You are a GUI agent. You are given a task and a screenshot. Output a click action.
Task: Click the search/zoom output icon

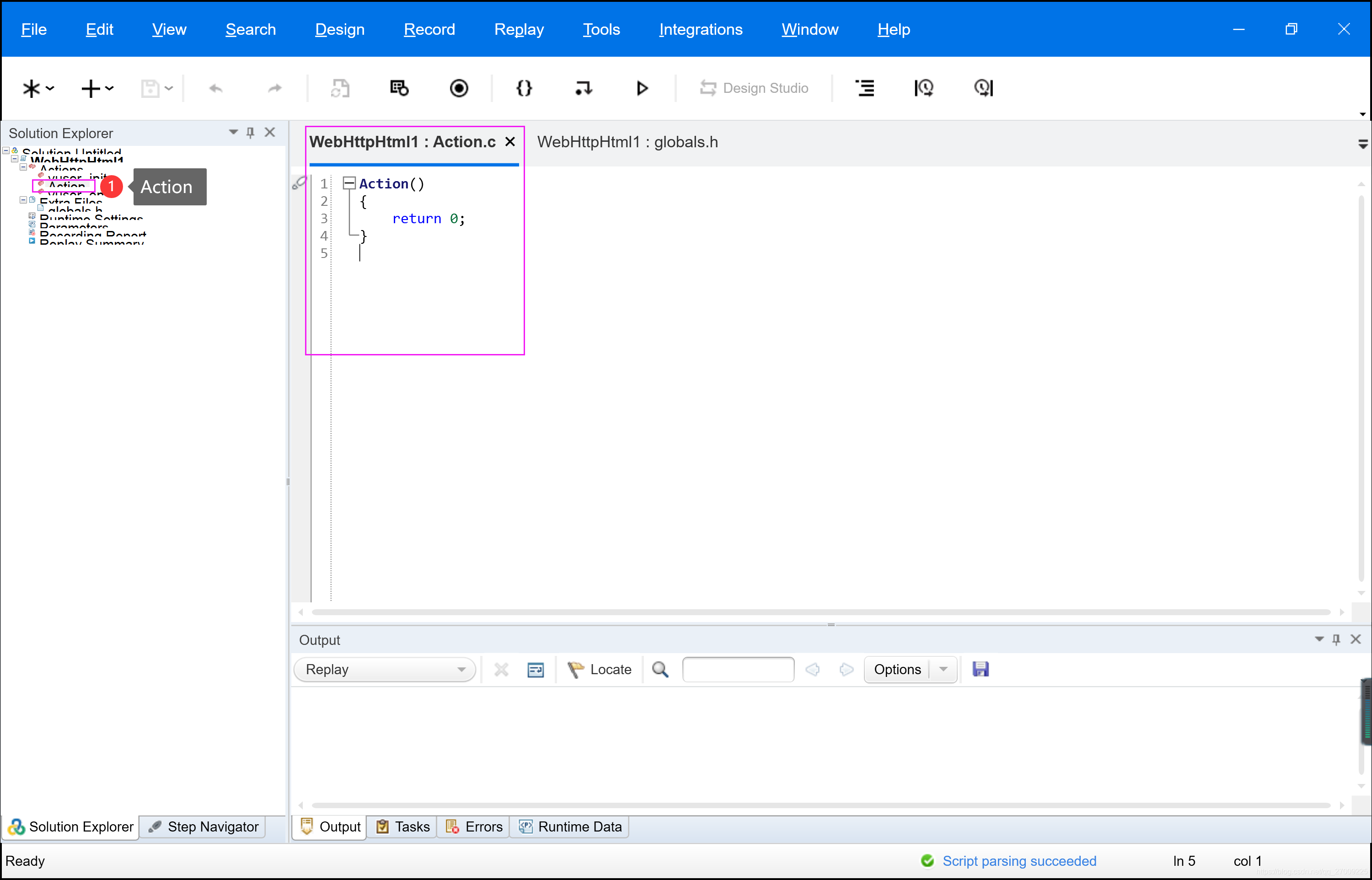(660, 669)
